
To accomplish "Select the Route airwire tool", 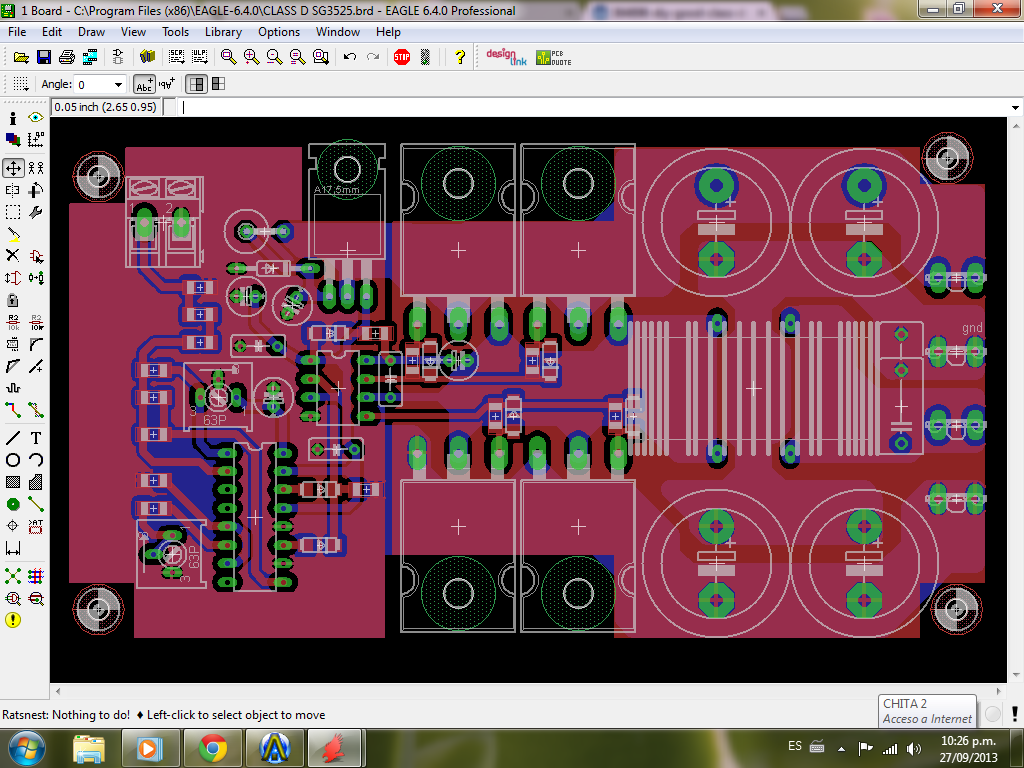I will tap(13, 410).
